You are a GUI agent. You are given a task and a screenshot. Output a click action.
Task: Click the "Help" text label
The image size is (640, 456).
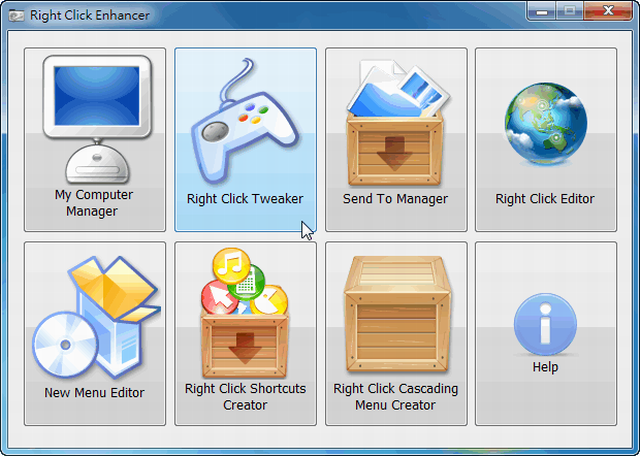pos(545,368)
